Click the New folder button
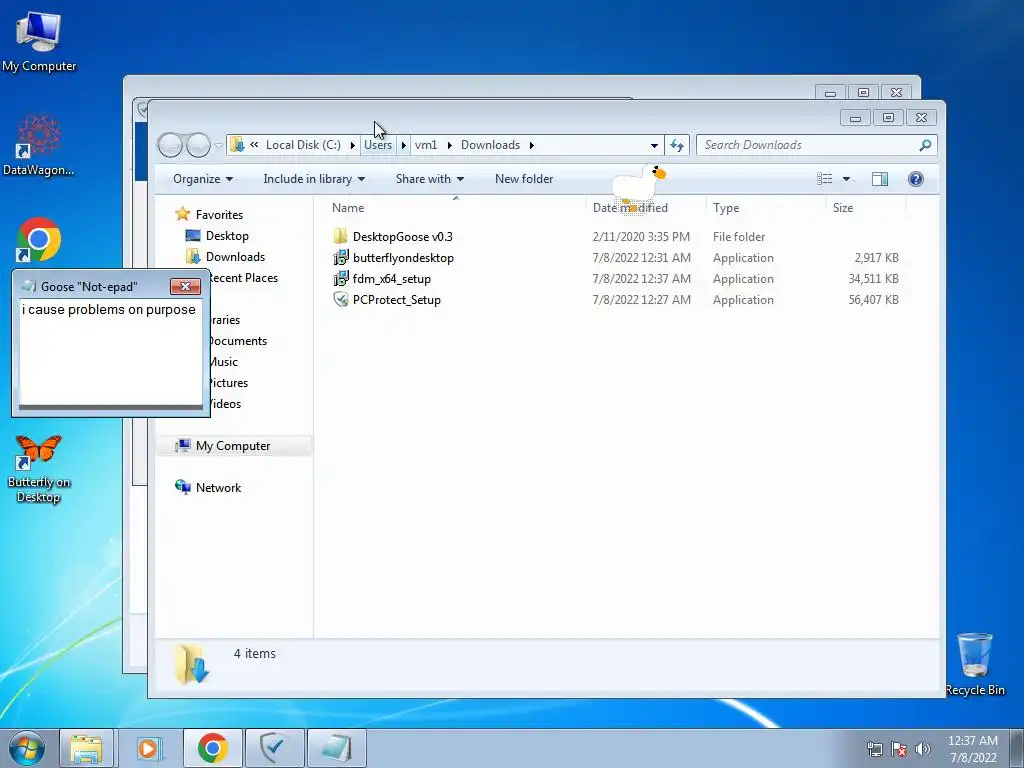1024x768 pixels. click(524, 179)
